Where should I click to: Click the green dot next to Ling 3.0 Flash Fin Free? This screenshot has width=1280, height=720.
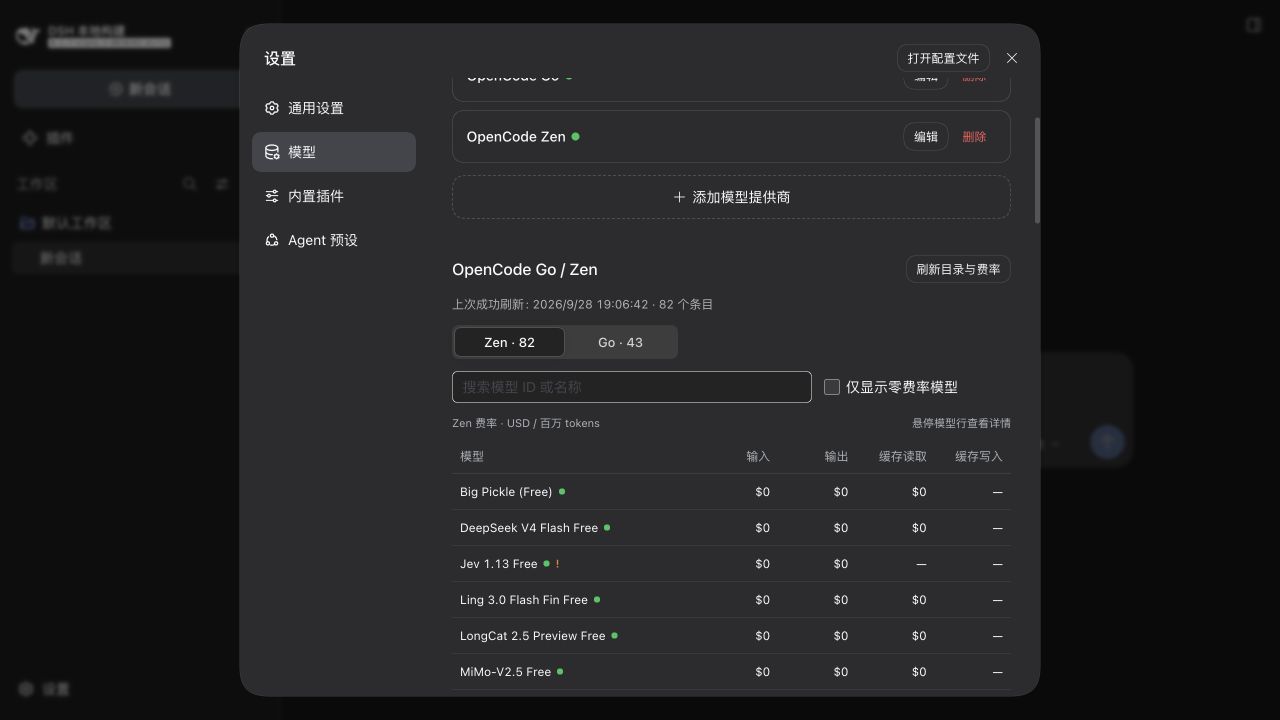[x=597, y=600]
